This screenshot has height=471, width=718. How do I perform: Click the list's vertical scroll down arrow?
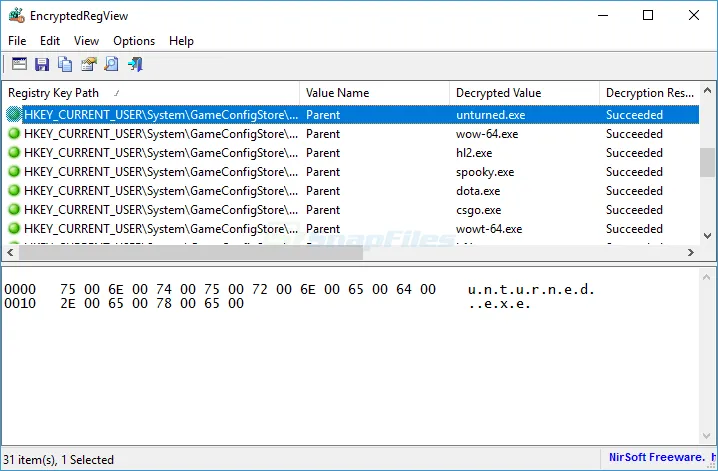pyautogui.click(x=707, y=236)
